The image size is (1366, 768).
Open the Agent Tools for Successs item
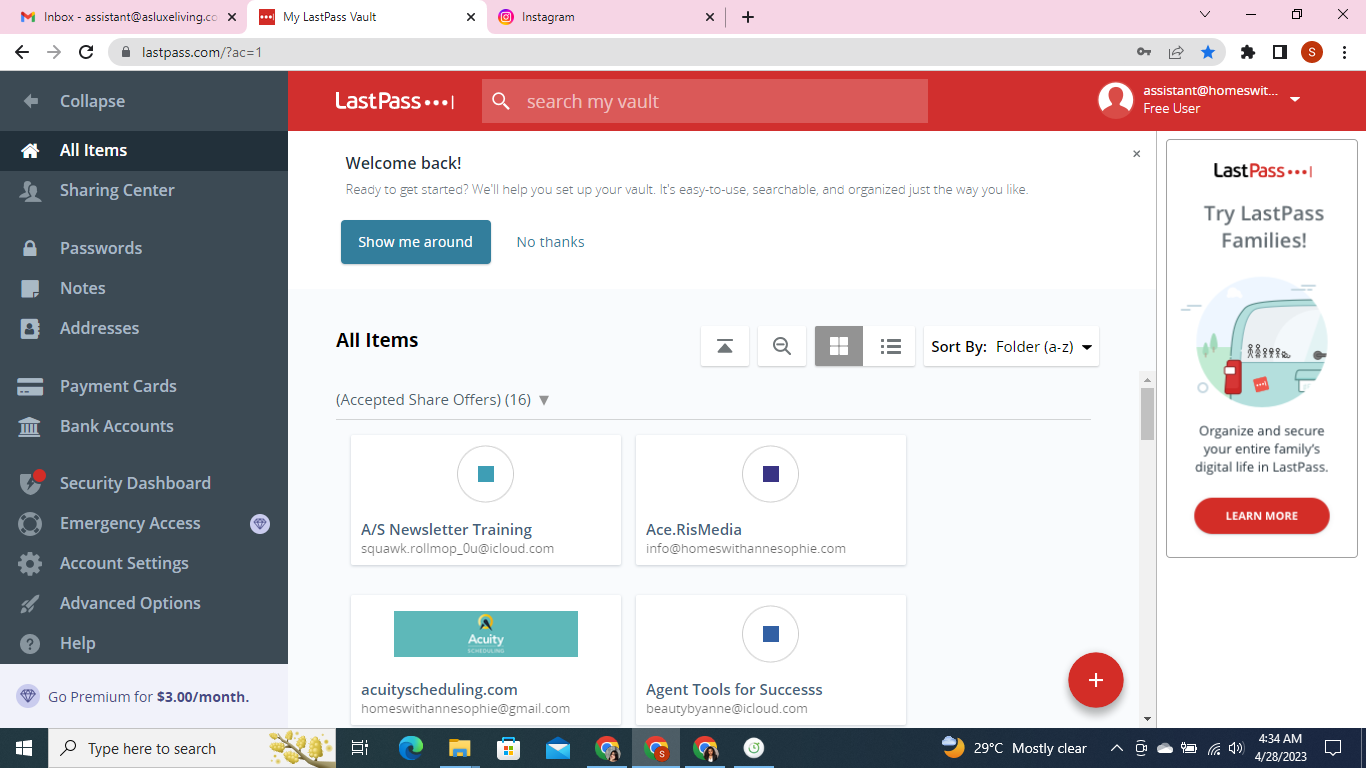(x=771, y=660)
